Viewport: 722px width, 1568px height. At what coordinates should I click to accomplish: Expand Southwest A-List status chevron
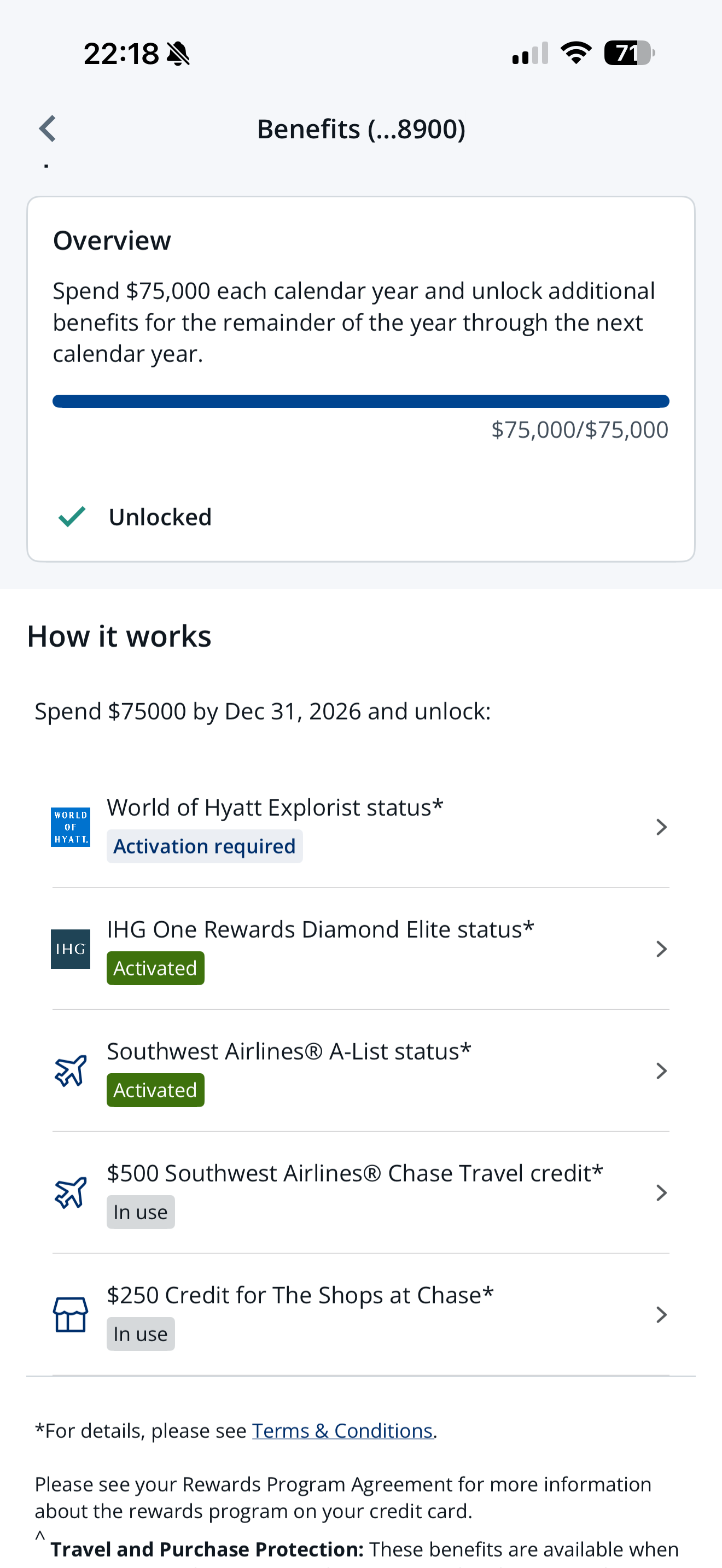[x=661, y=1070]
